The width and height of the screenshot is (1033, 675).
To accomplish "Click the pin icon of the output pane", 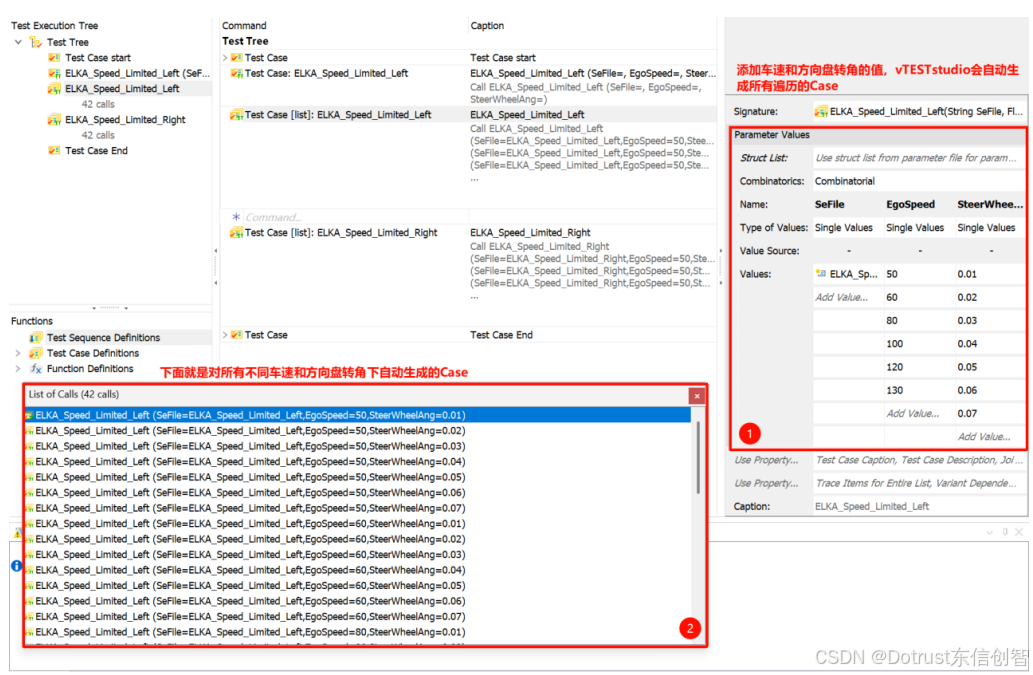I will click(1005, 532).
